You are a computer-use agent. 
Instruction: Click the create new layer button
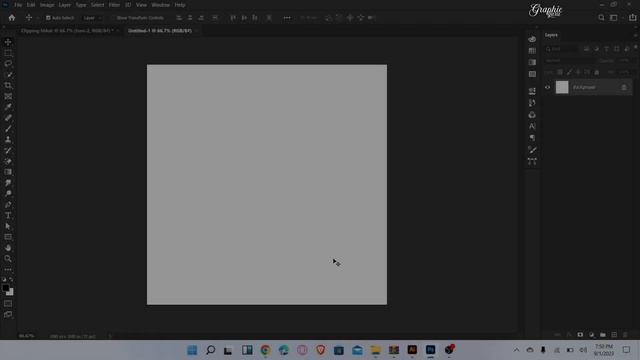click(614, 335)
